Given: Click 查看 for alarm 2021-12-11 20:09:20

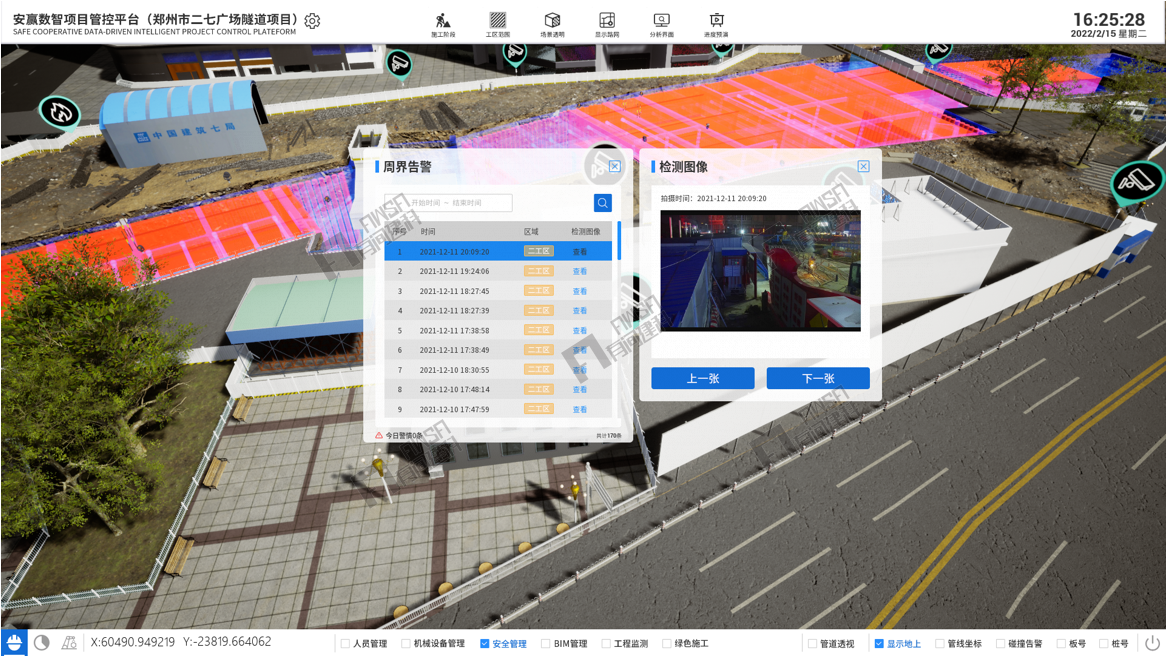Looking at the screenshot, I should (580, 252).
